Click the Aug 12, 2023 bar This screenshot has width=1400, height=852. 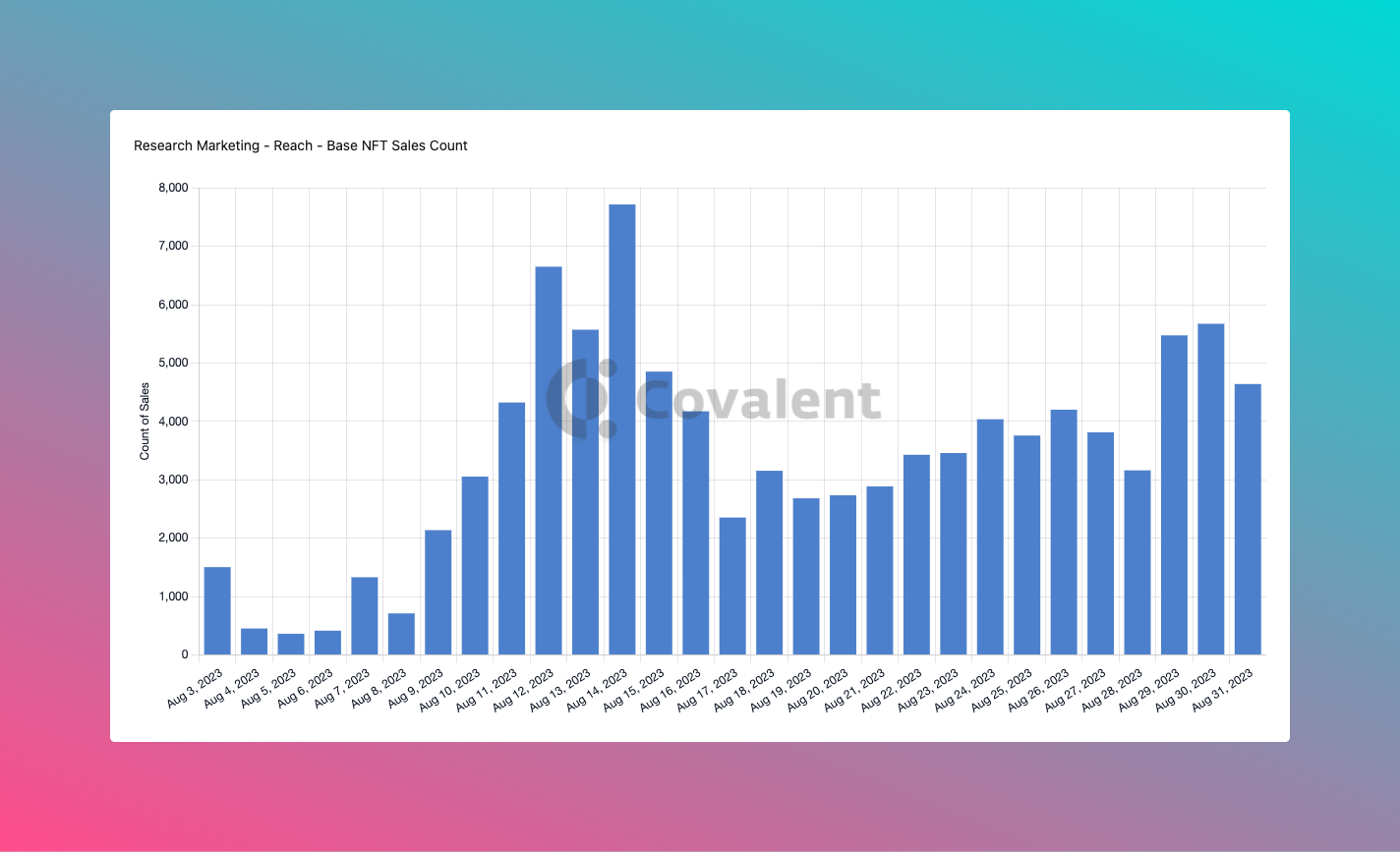click(x=549, y=461)
